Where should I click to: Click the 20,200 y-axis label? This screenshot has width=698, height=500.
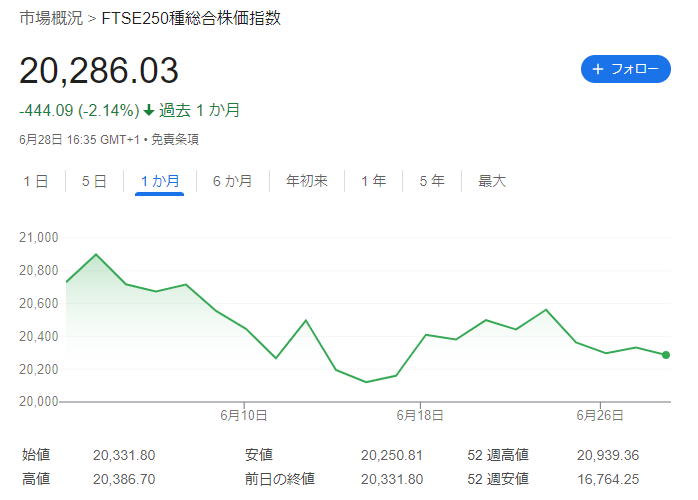39,369
